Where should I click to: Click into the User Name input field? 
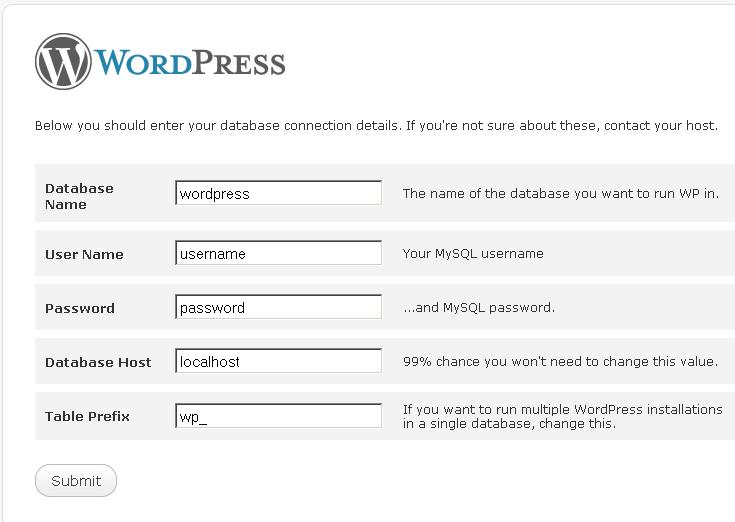[x=278, y=253]
